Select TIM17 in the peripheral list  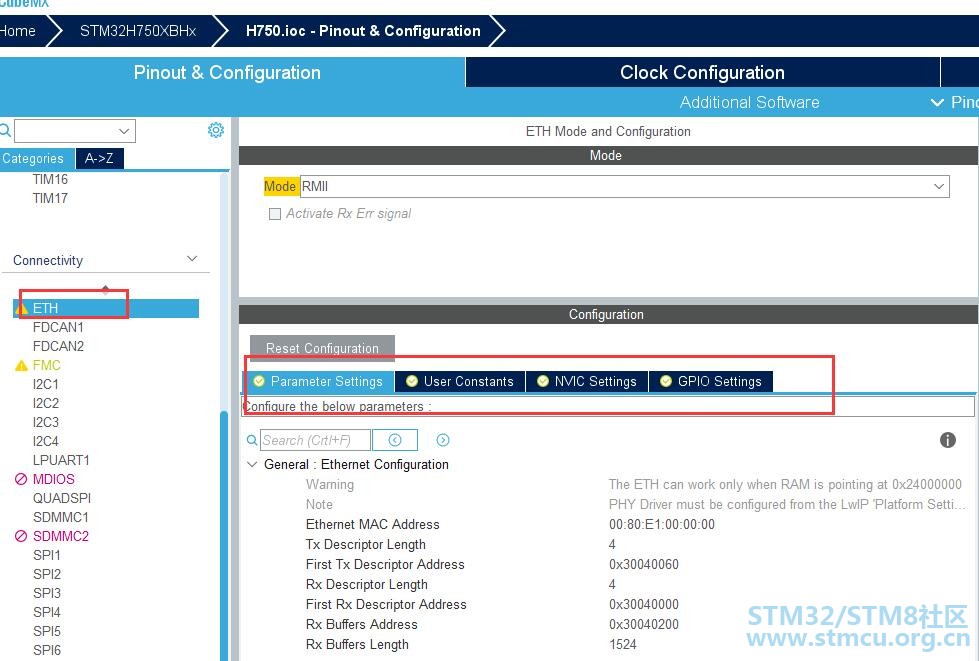click(50, 198)
